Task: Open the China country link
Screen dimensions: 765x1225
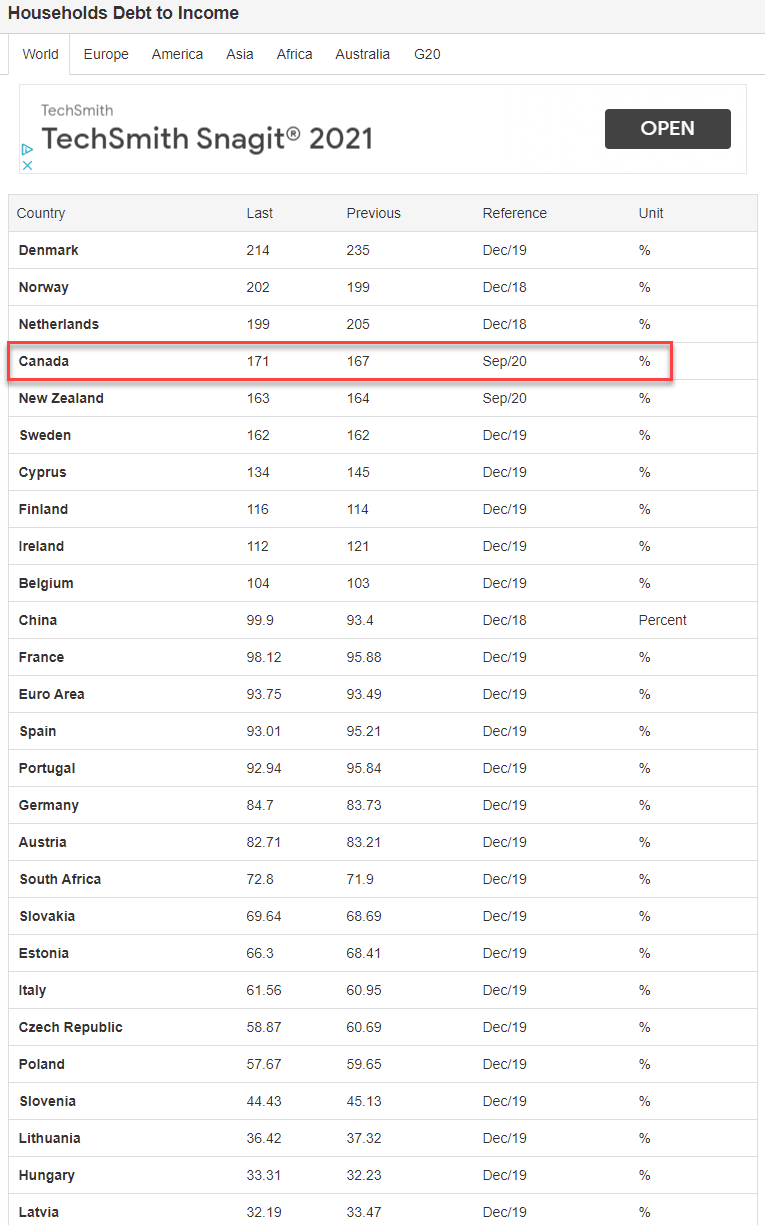Action: tap(38, 620)
